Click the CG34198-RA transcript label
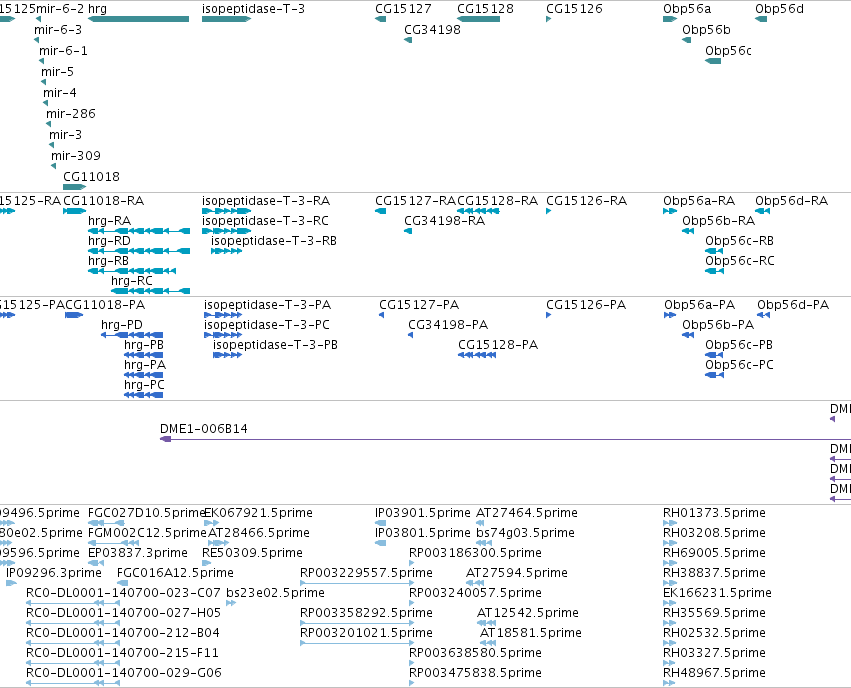Viewport: 851px width, 688px height. point(444,221)
